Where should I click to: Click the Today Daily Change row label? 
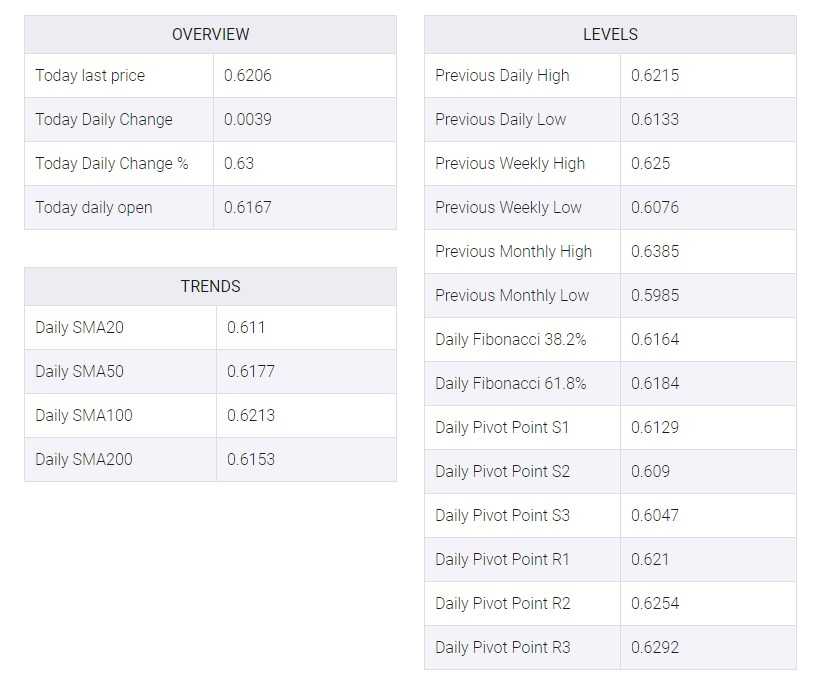(x=104, y=120)
